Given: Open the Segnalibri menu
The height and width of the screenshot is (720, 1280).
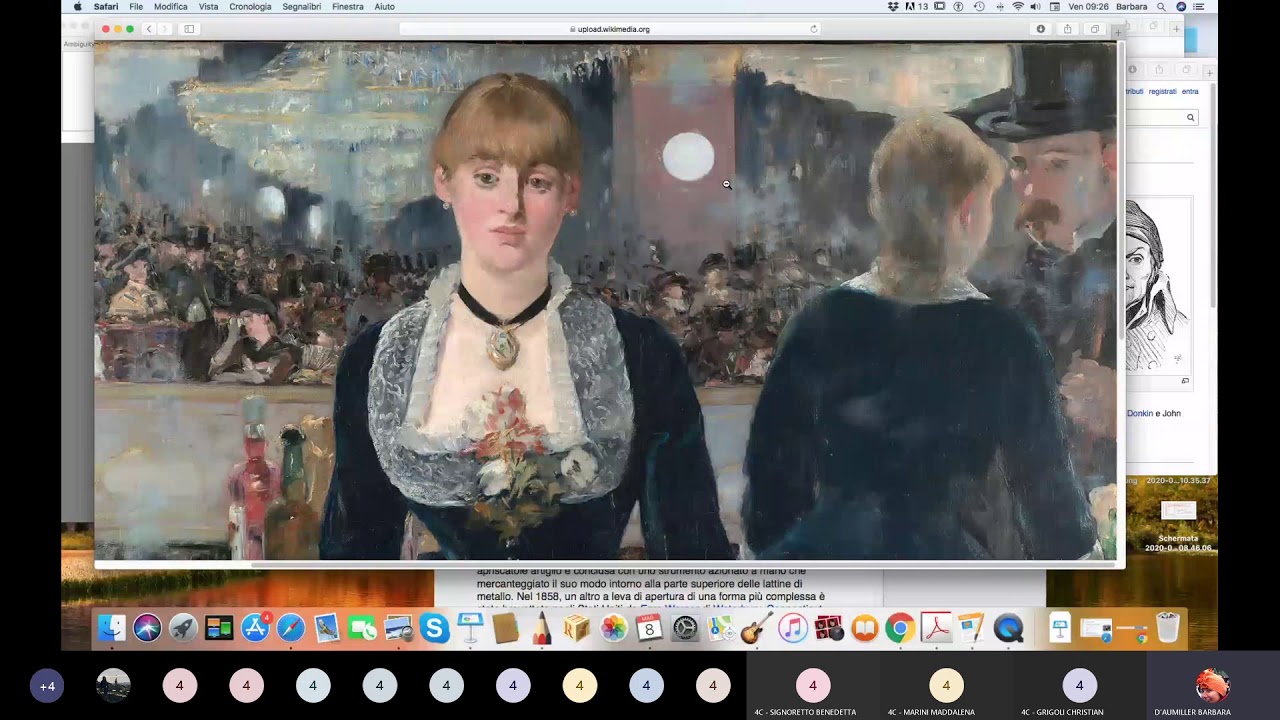Looking at the screenshot, I should point(302,6).
